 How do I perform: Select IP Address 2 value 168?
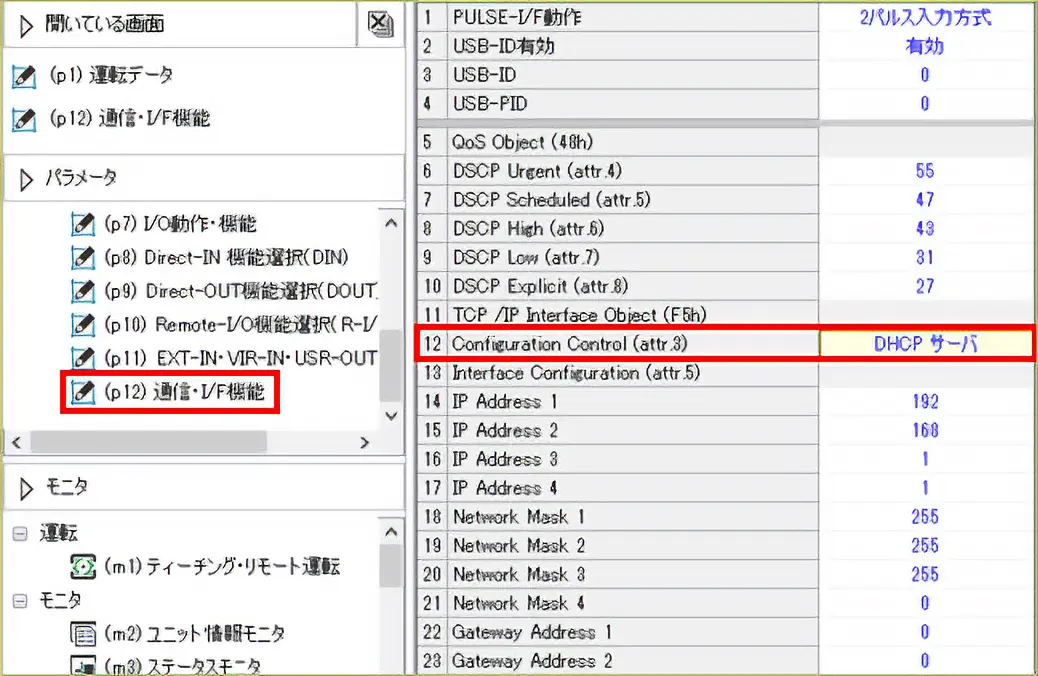925,430
